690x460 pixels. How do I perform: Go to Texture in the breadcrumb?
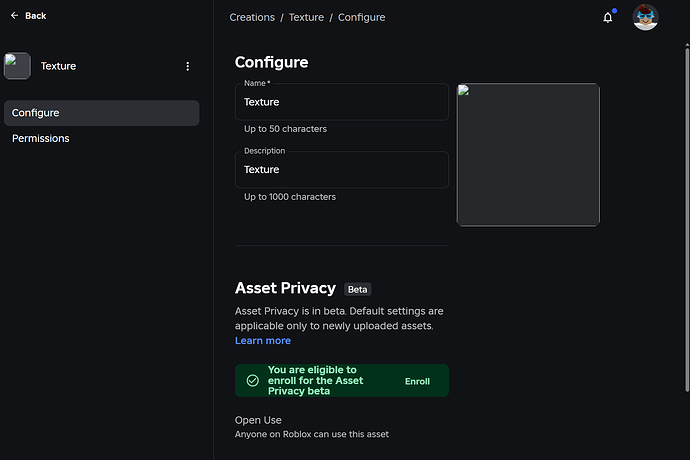[306, 18]
